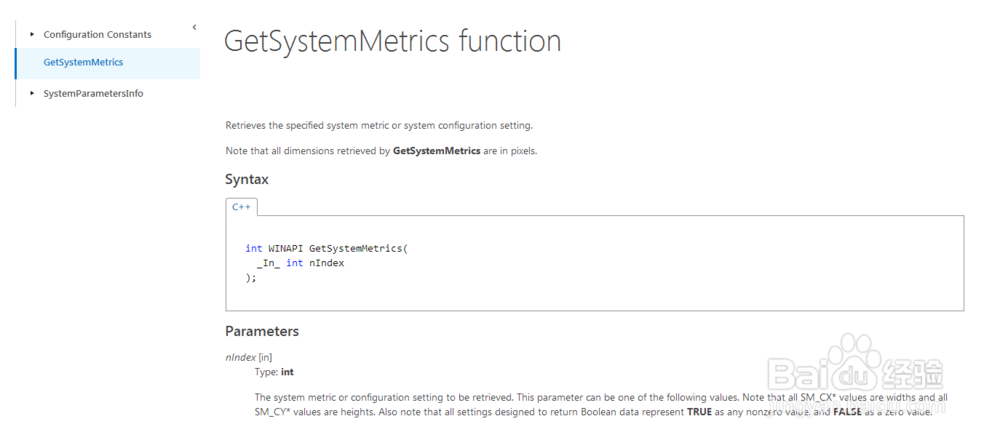Click the bold TRUE word in the description

(700, 412)
